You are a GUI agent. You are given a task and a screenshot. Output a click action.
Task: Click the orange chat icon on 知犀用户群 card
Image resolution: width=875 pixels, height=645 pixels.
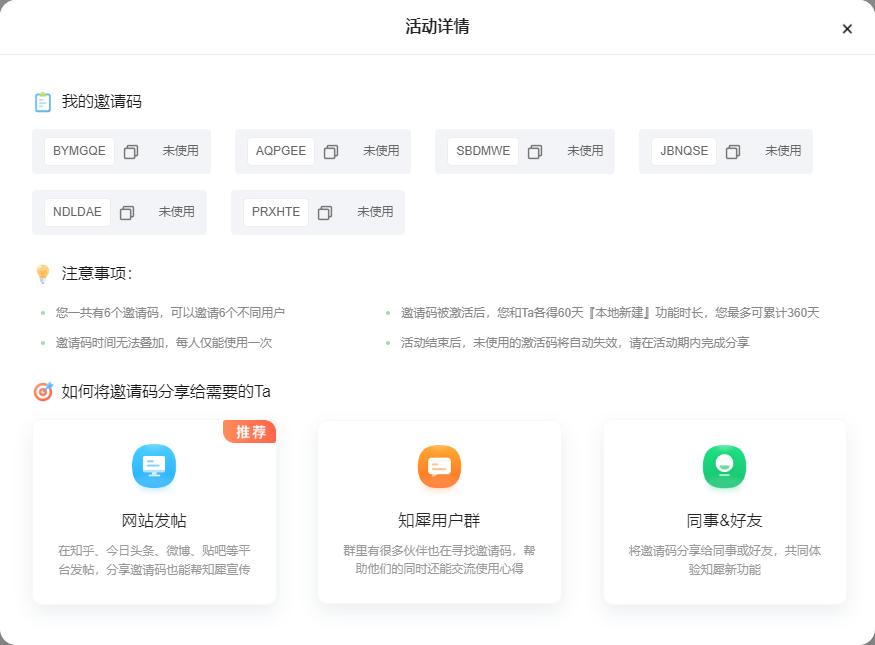(439, 466)
